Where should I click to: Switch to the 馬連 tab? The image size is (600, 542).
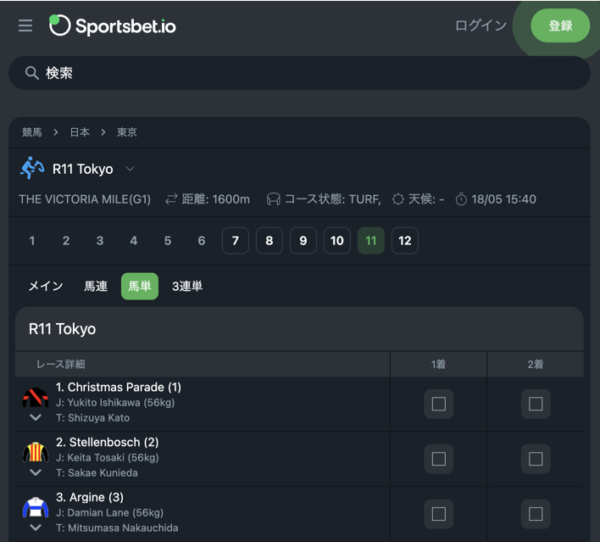pyautogui.click(x=96, y=286)
